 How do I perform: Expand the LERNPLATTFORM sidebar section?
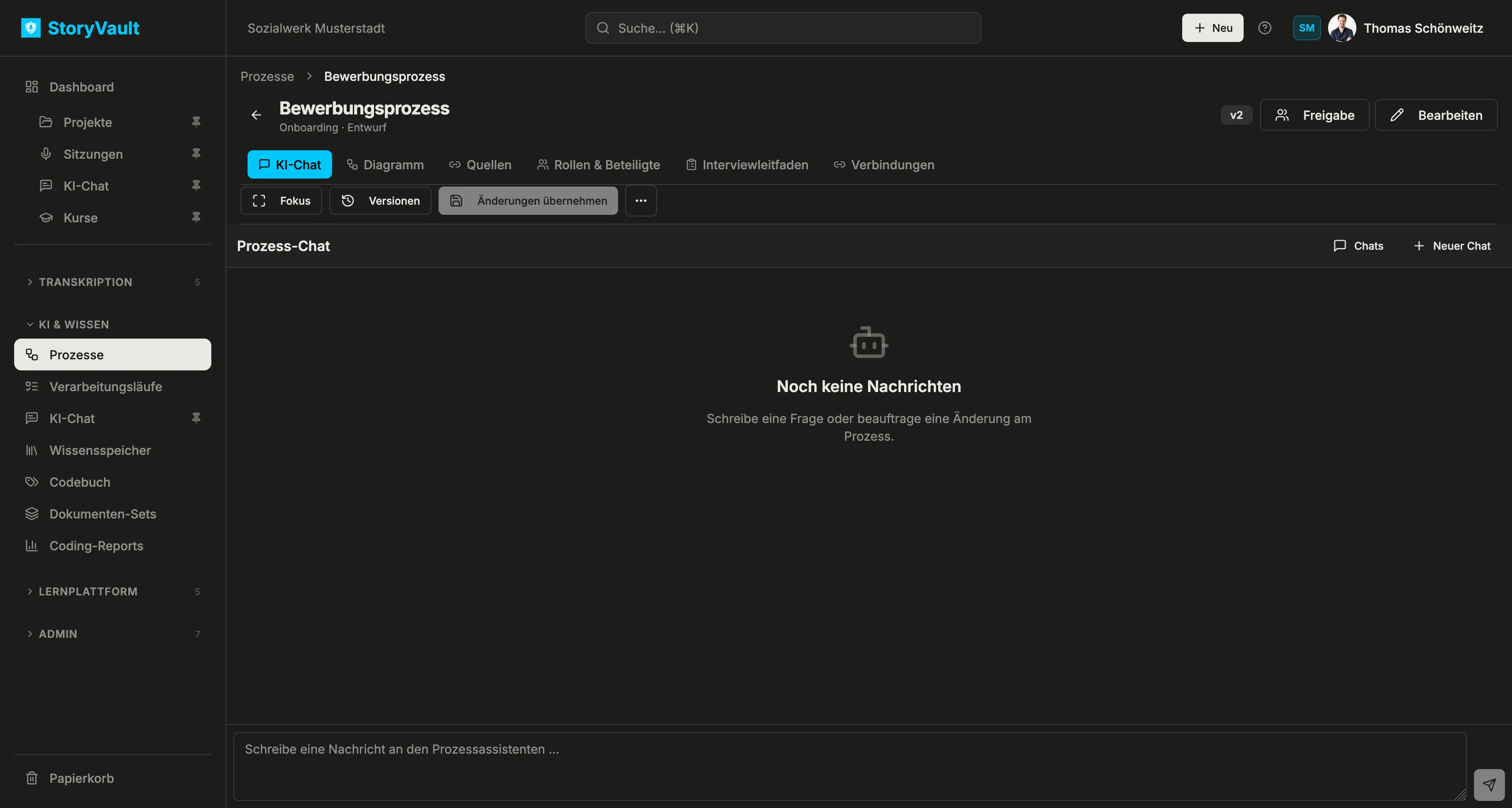(x=113, y=591)
